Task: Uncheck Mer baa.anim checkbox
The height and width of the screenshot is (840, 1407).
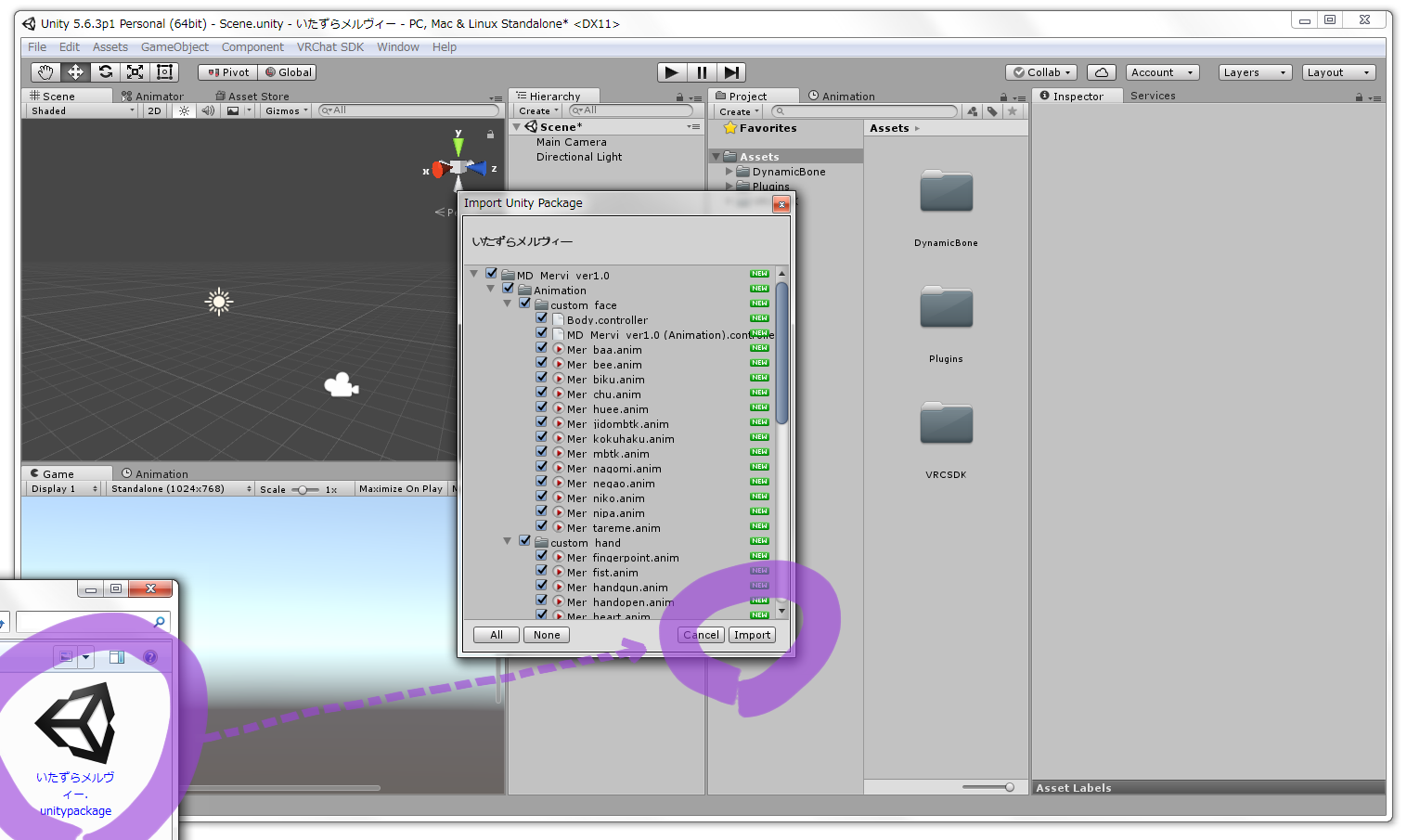Action: [x=542, y=348]
